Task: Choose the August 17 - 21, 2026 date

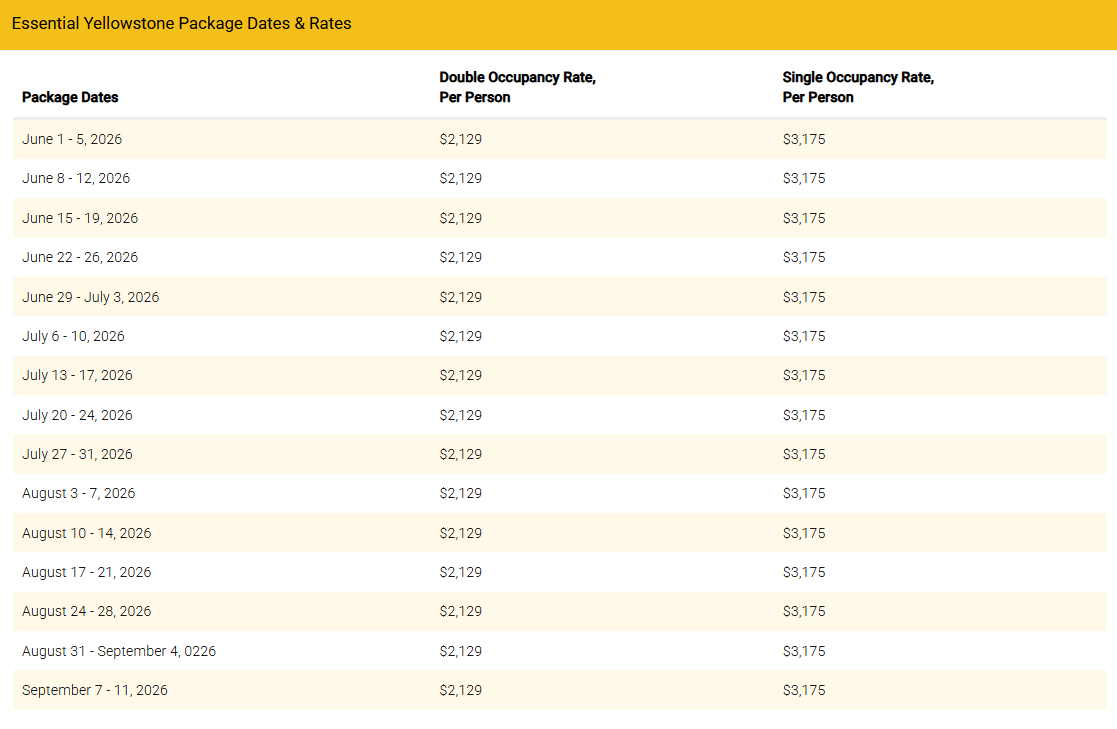Action: pyautogui.click(x=86, y=572)
